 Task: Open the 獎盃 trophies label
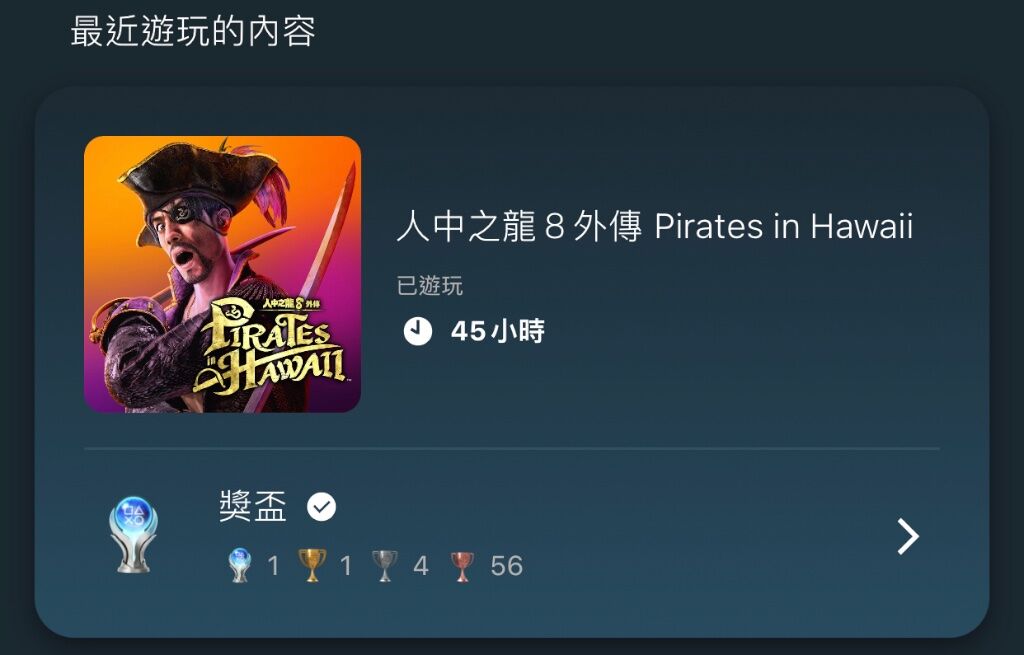click(253, 507)
